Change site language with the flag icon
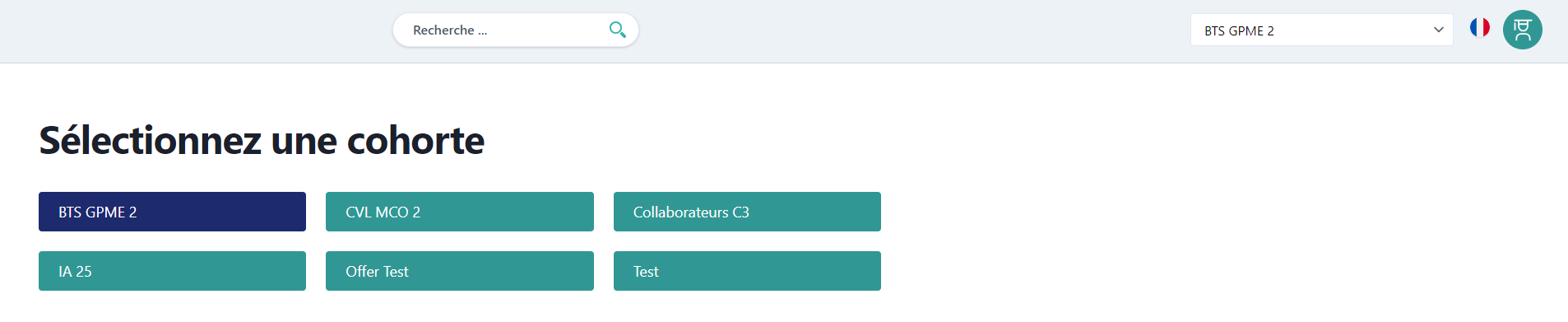The width and height of the screenshot is (1568, 322). [1479, 28]
